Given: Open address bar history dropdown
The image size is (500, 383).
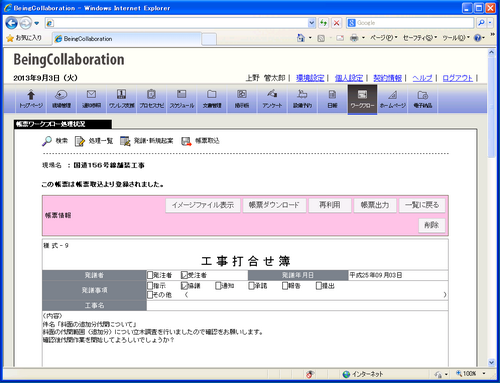Looking at the screenshot, I should tap(312, 23).
